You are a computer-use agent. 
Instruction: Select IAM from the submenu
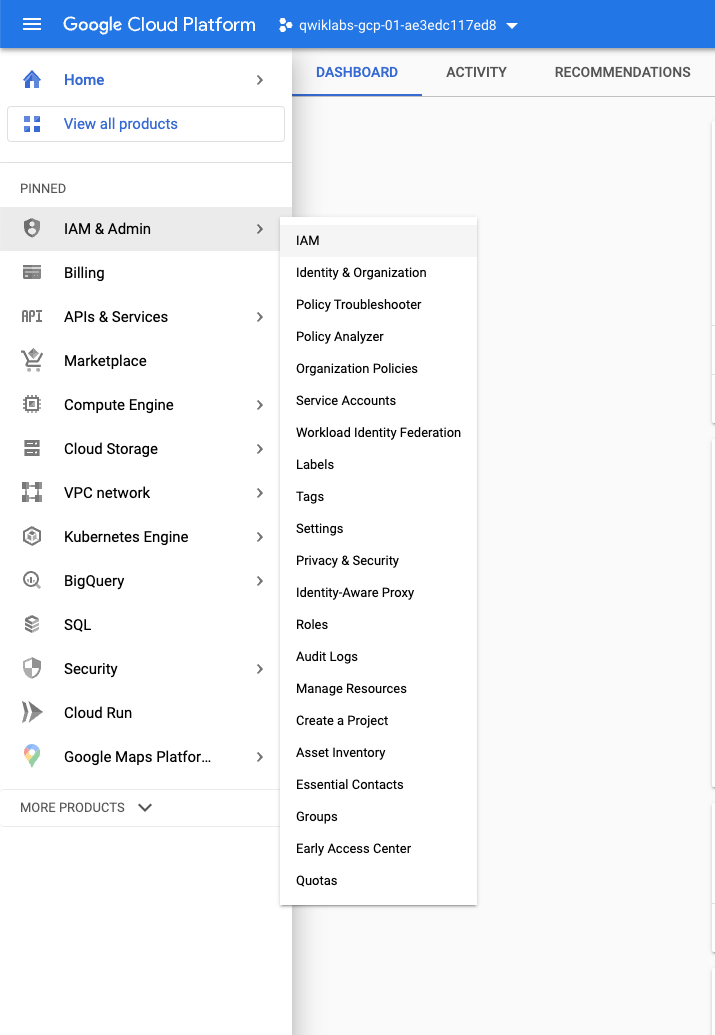pyautogui.click(x=307, y=240)
